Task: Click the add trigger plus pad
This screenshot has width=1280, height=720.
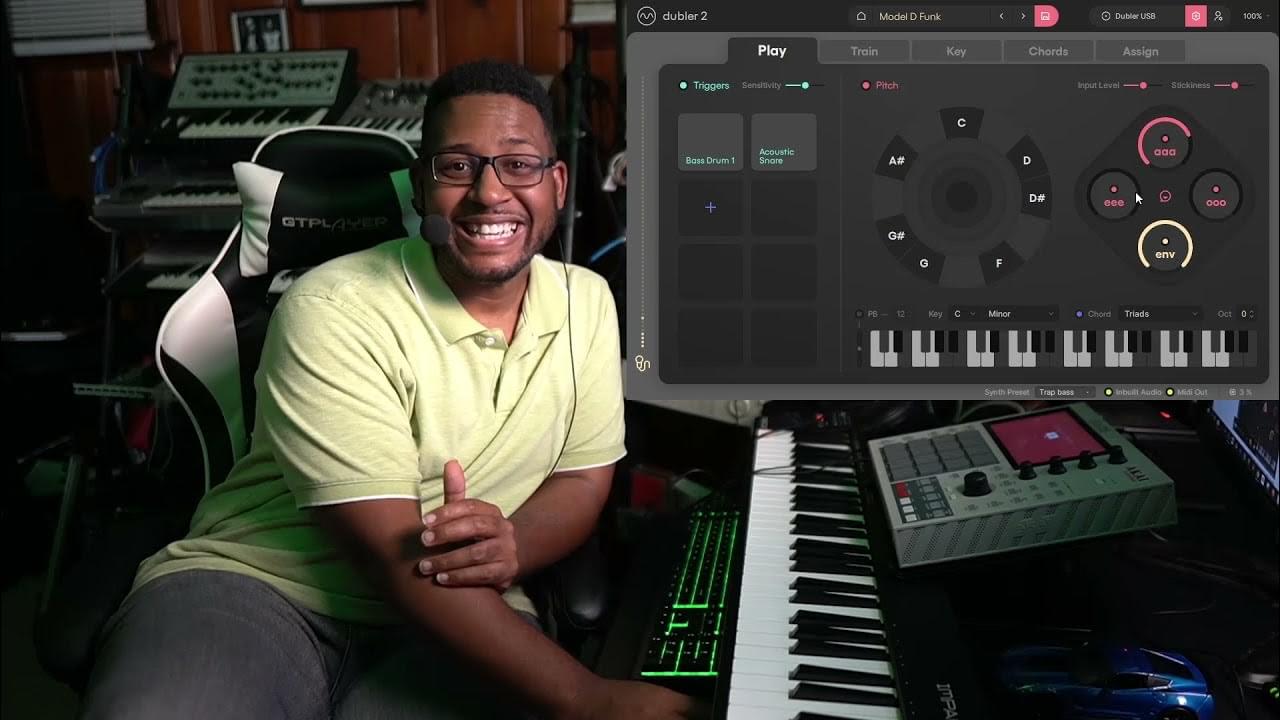Action: tap(710, 207)
